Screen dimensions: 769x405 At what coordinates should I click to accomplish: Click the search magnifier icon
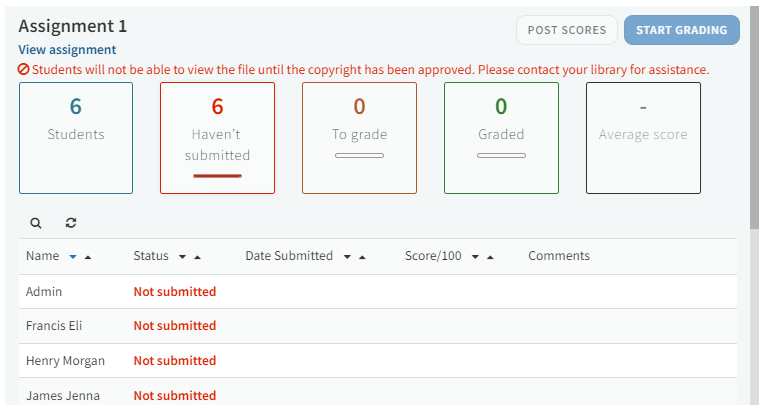[x=36, y=223]
